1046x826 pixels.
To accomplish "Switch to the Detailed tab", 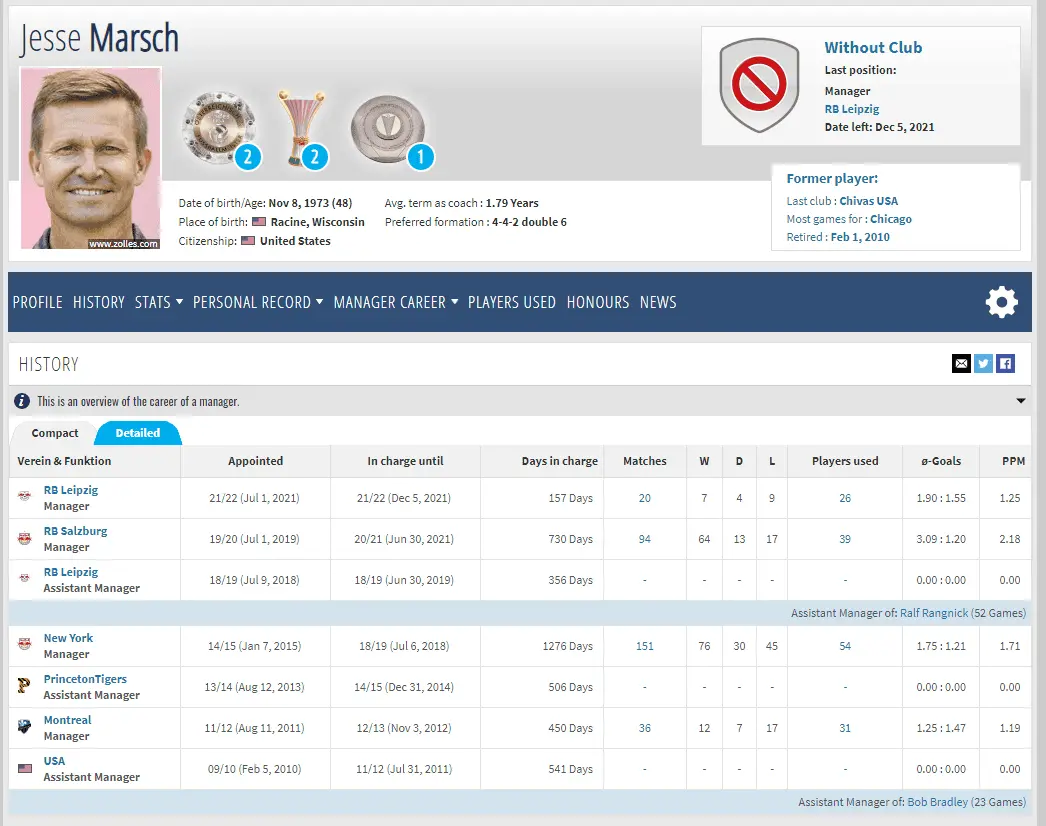I will pos(137,433).
